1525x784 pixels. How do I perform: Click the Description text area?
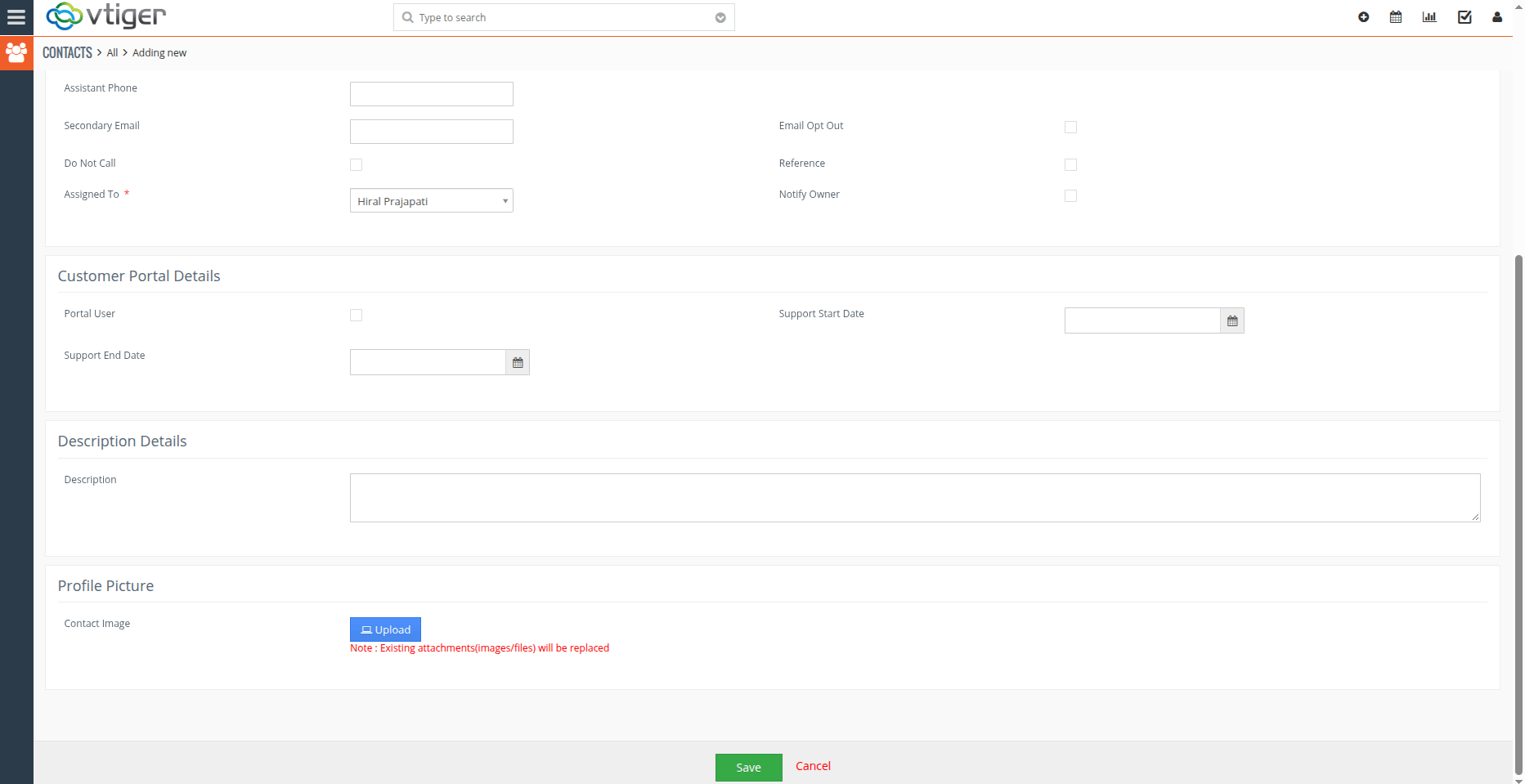[x=915, y=498]
